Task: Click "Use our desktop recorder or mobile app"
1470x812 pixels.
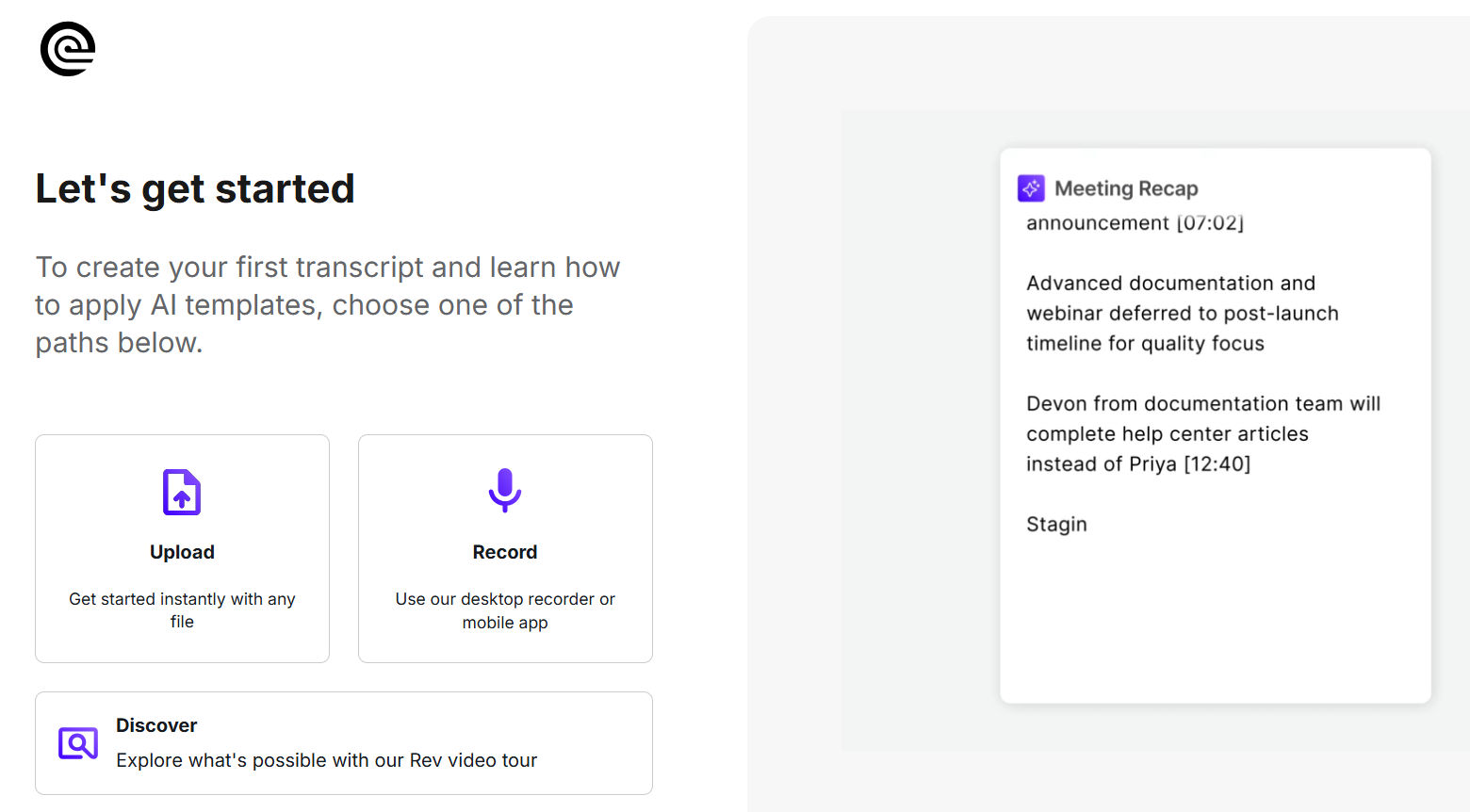Action: point(505,610)
